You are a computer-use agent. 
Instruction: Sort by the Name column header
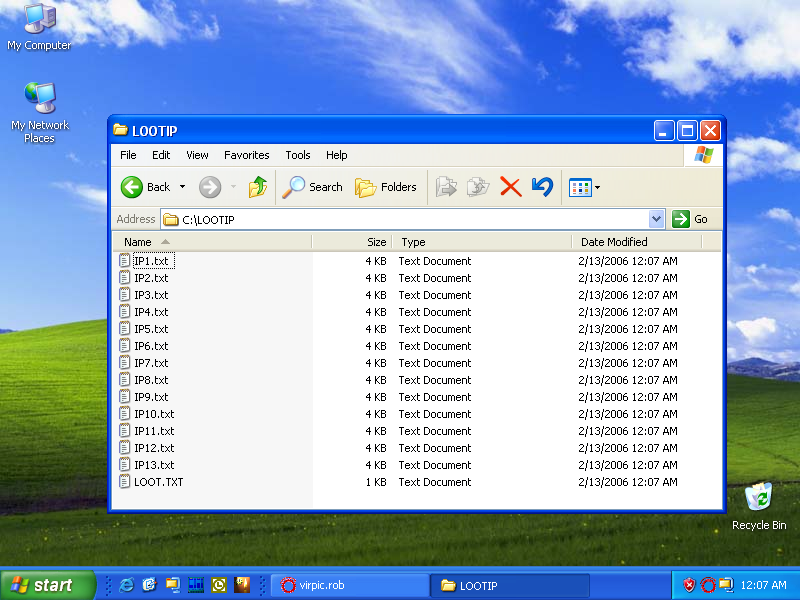point(212,242)
